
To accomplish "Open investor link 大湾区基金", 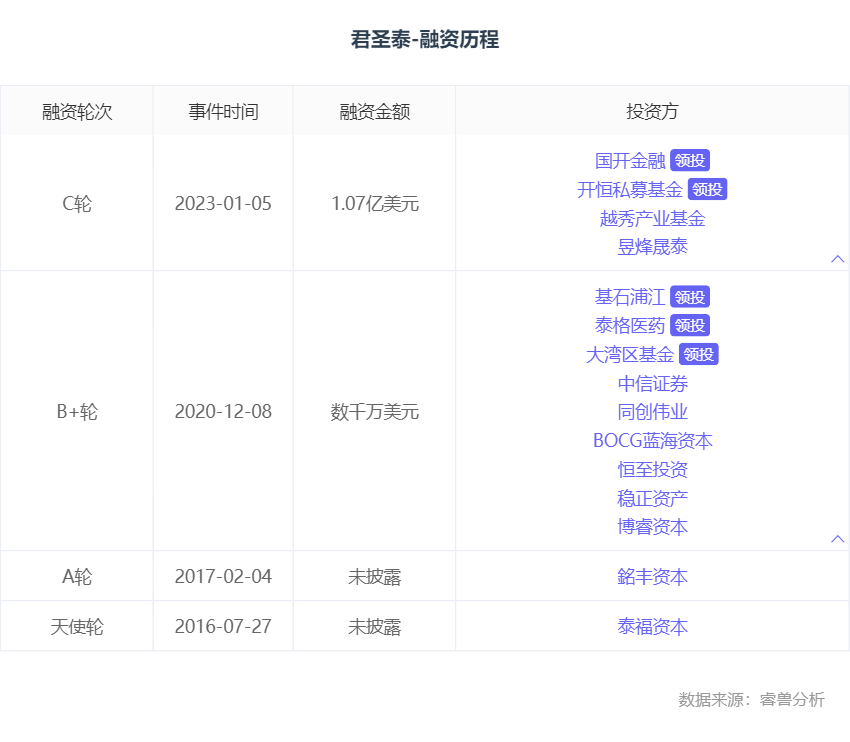I will click(630, 355).
